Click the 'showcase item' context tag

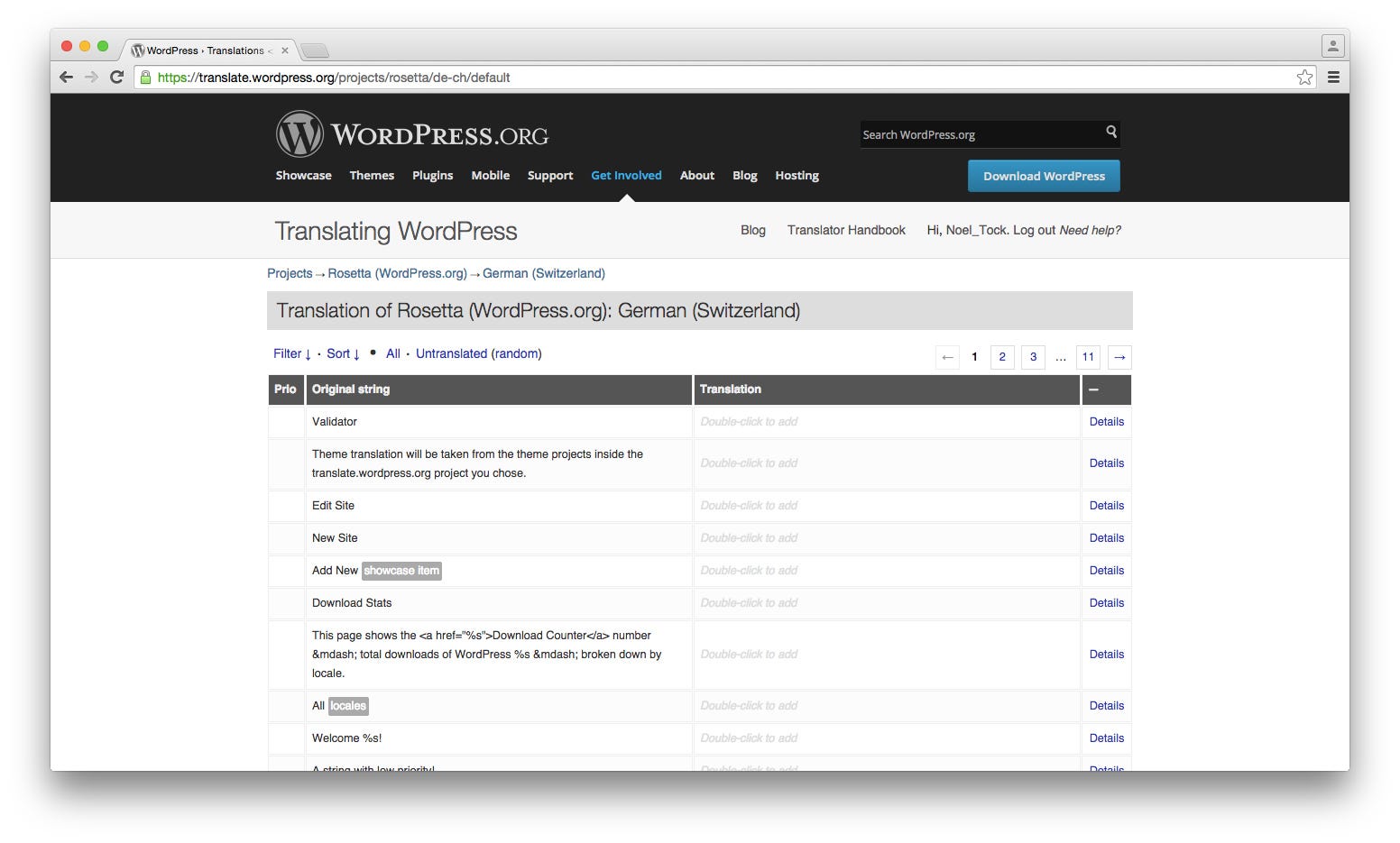click(x=401, y=571)
